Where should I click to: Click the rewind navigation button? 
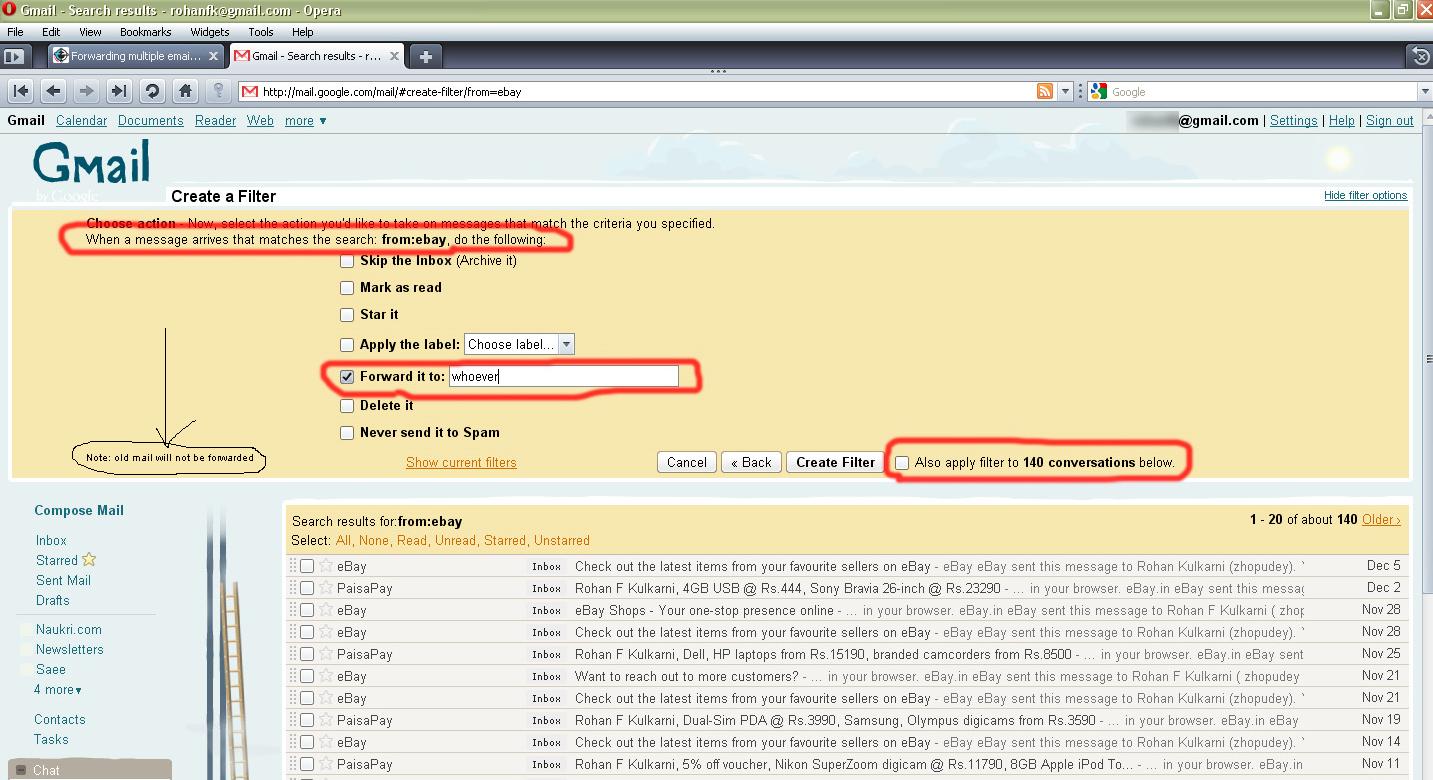click(21, 91)
